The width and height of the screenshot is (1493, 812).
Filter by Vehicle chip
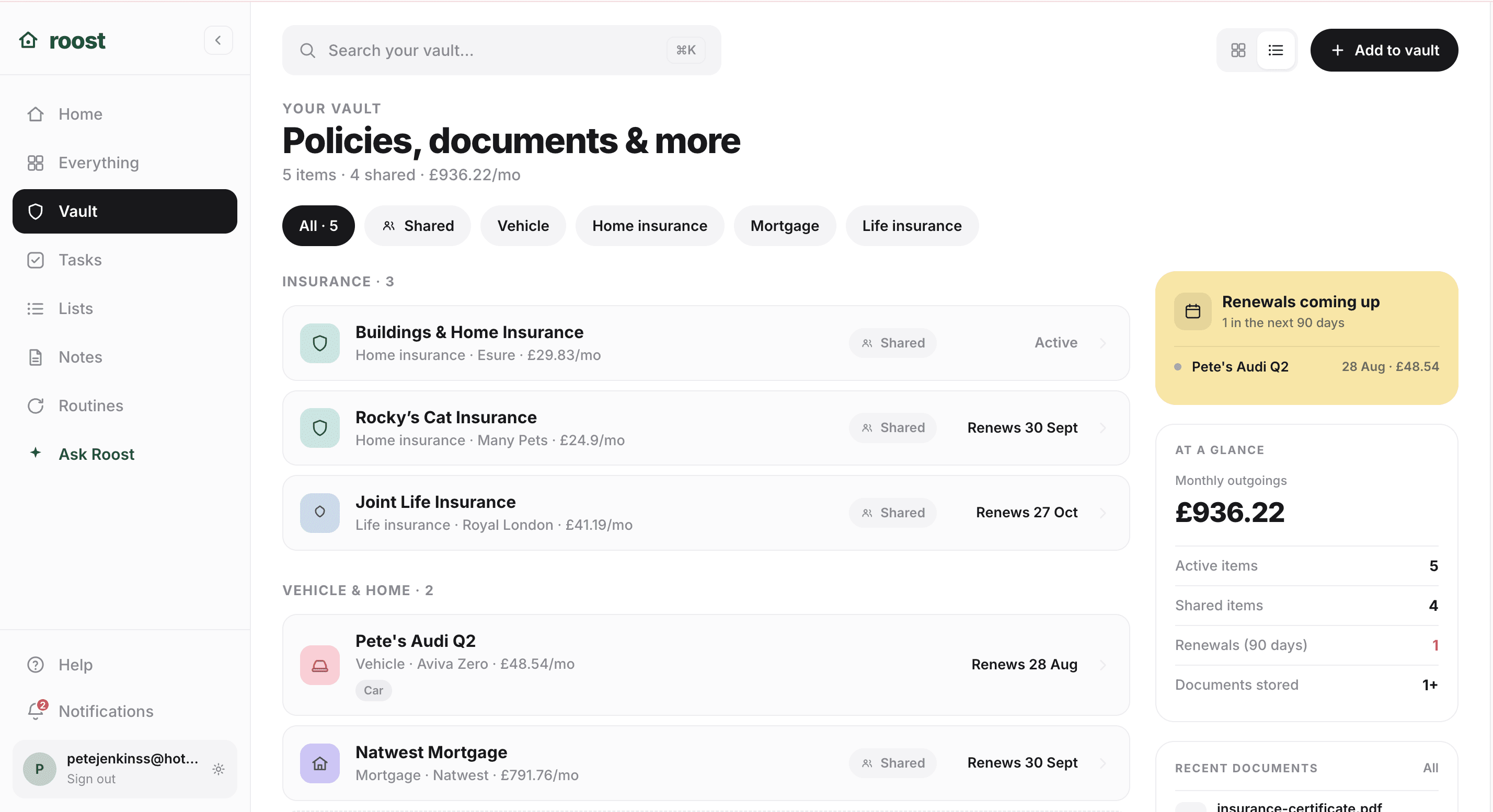tap(523, 226)
